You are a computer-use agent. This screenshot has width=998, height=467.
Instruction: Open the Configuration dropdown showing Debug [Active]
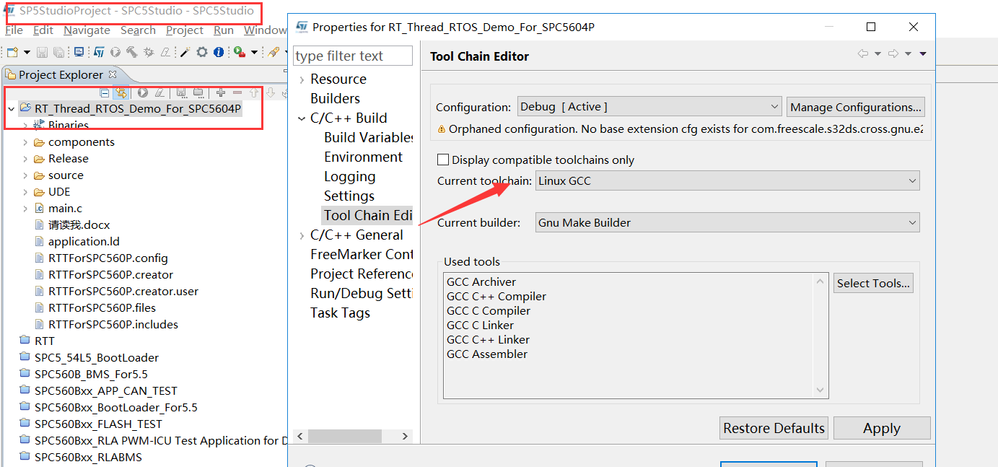649,107
